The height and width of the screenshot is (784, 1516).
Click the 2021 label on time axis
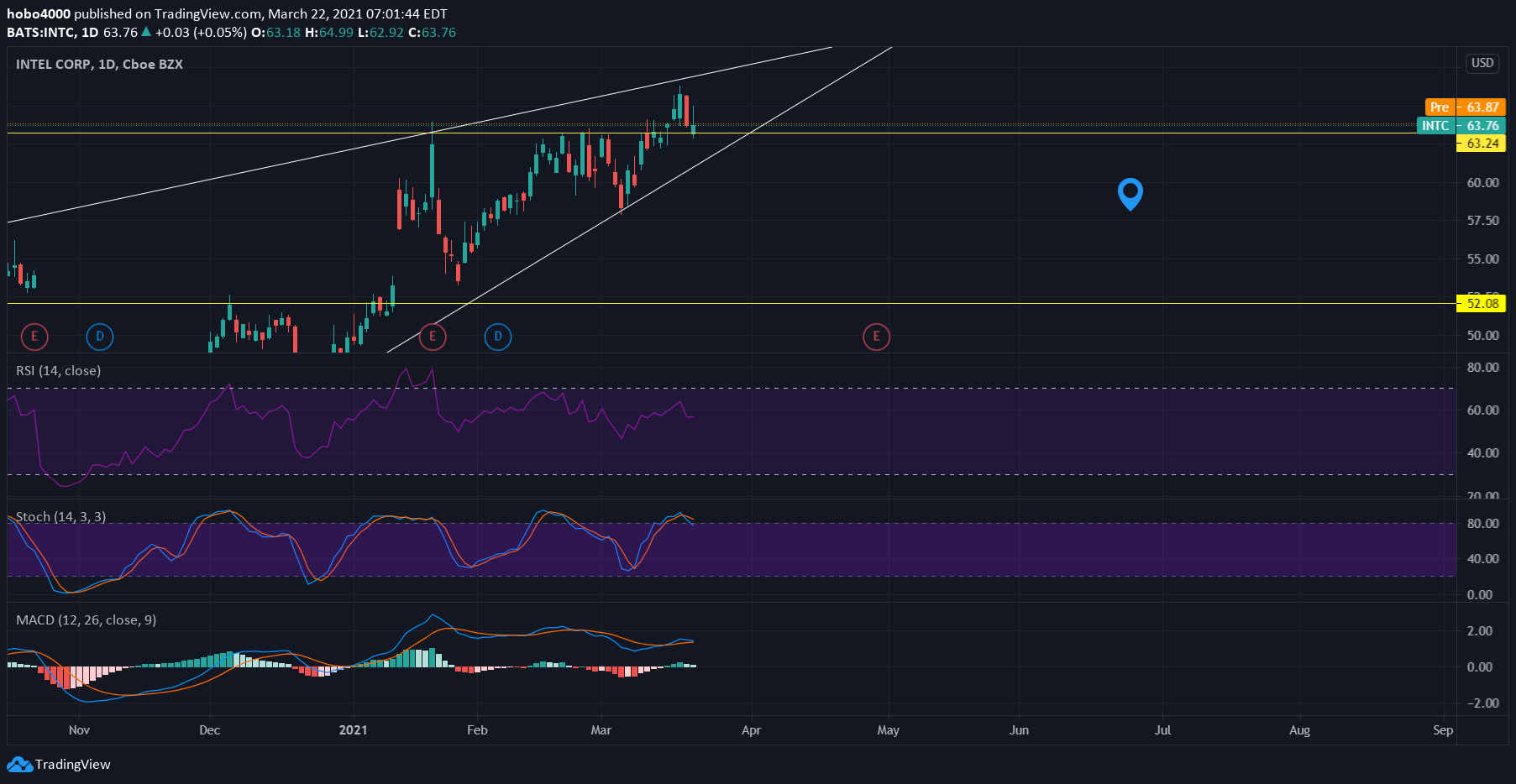(x=354, y=730)
